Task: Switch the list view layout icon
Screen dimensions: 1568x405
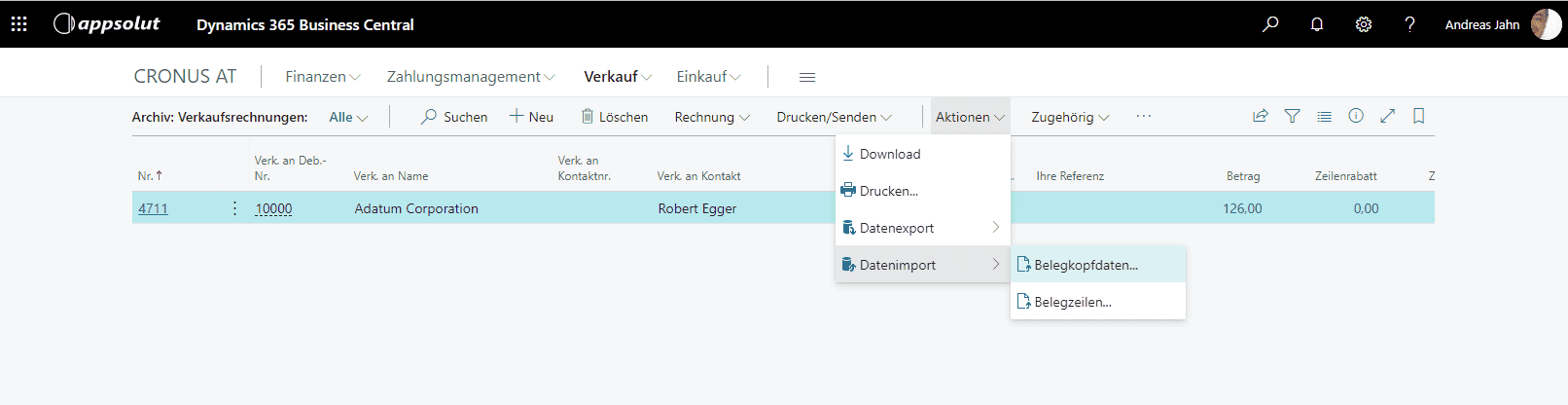Action: [1324, 116]
